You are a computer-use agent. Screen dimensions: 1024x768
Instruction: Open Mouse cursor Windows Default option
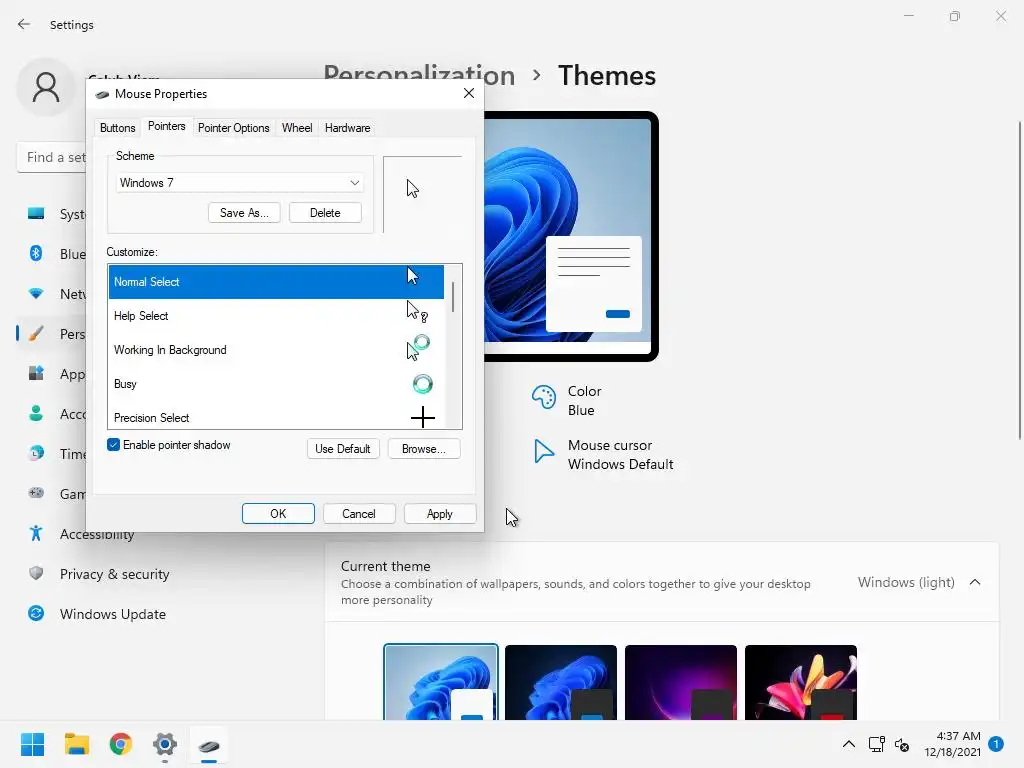pyautogui.click(x=603, y=455)
